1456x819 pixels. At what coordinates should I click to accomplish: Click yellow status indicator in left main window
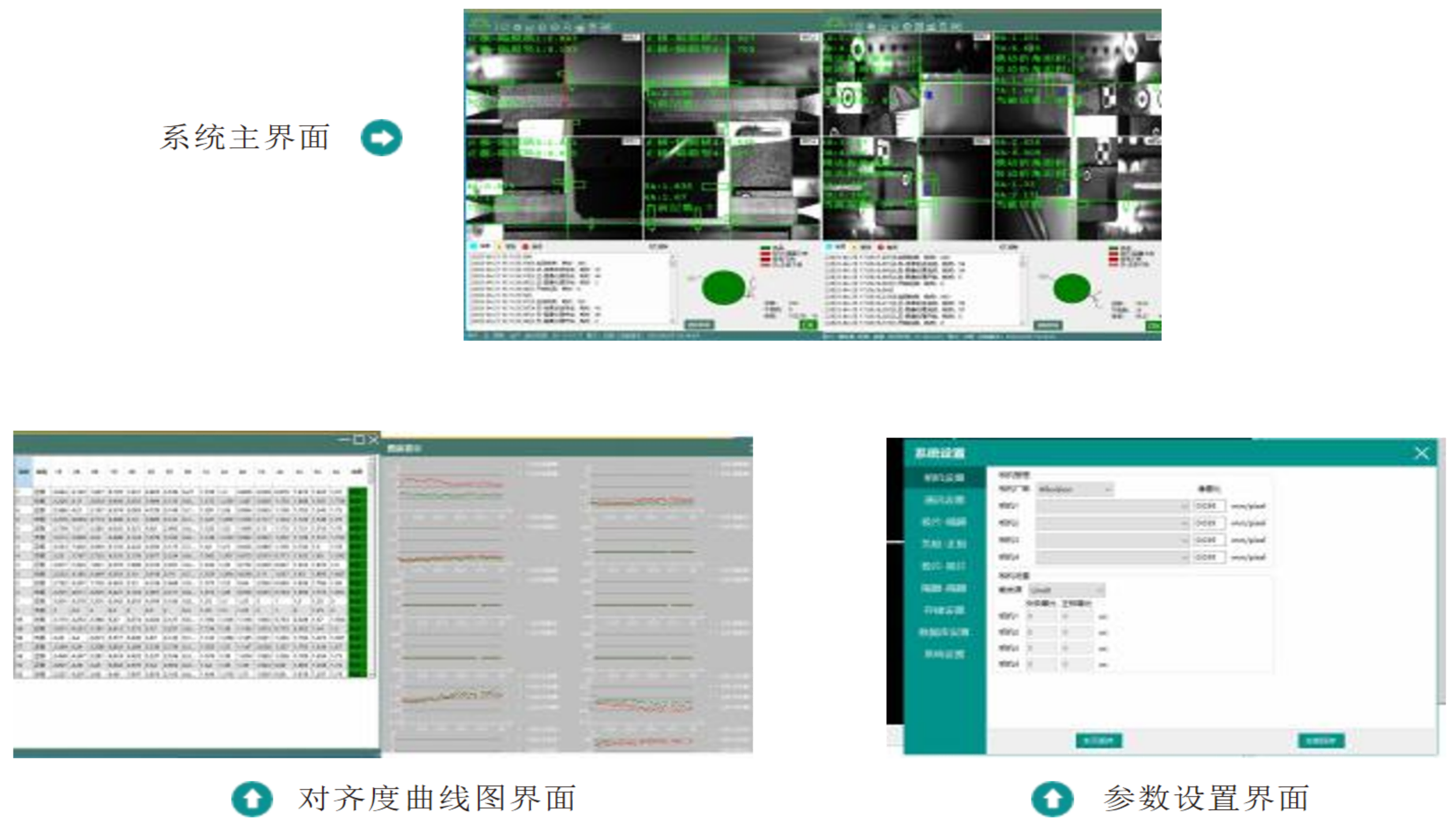(499, 246)
